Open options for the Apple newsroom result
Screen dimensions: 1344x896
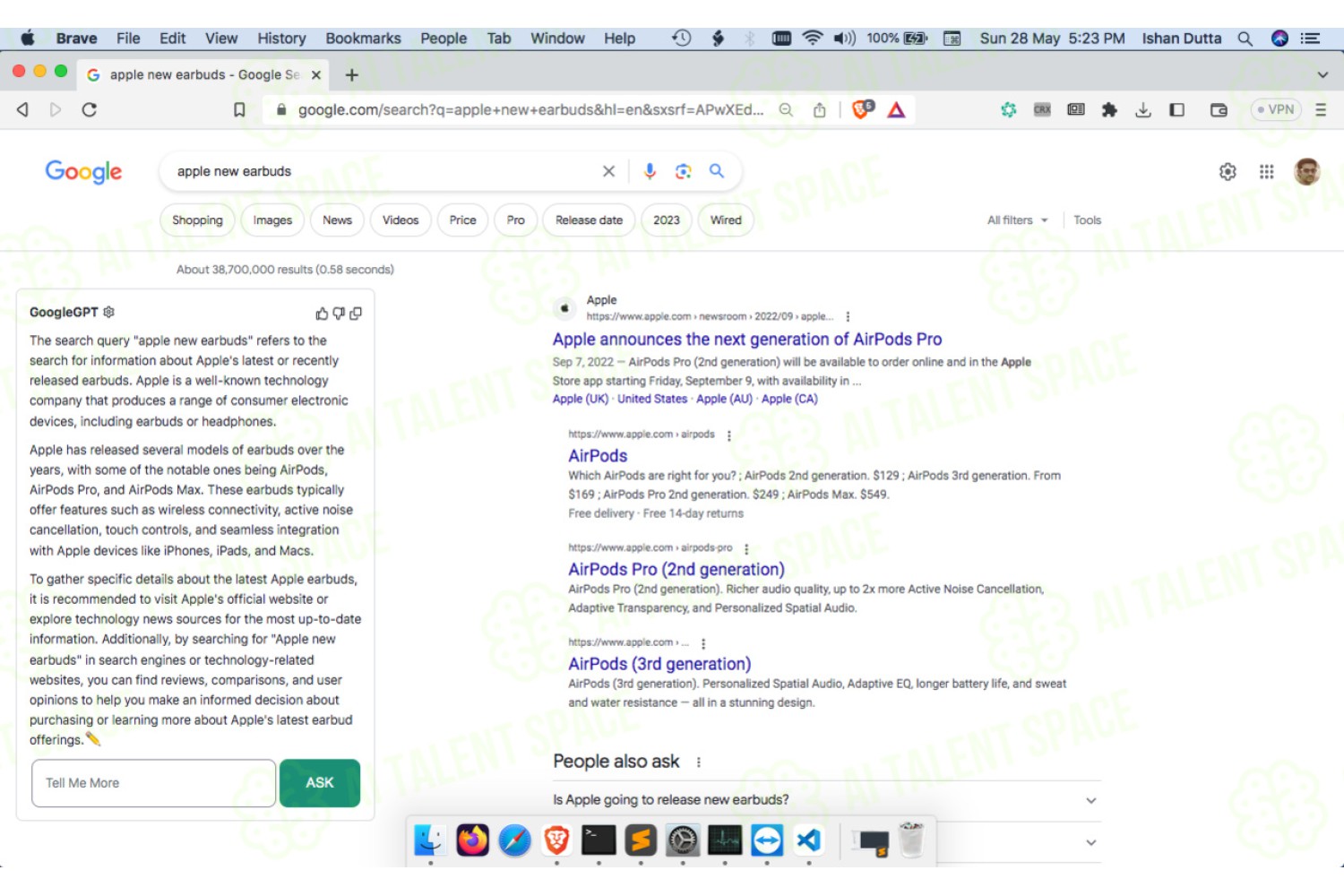click(x=848, y=316)
